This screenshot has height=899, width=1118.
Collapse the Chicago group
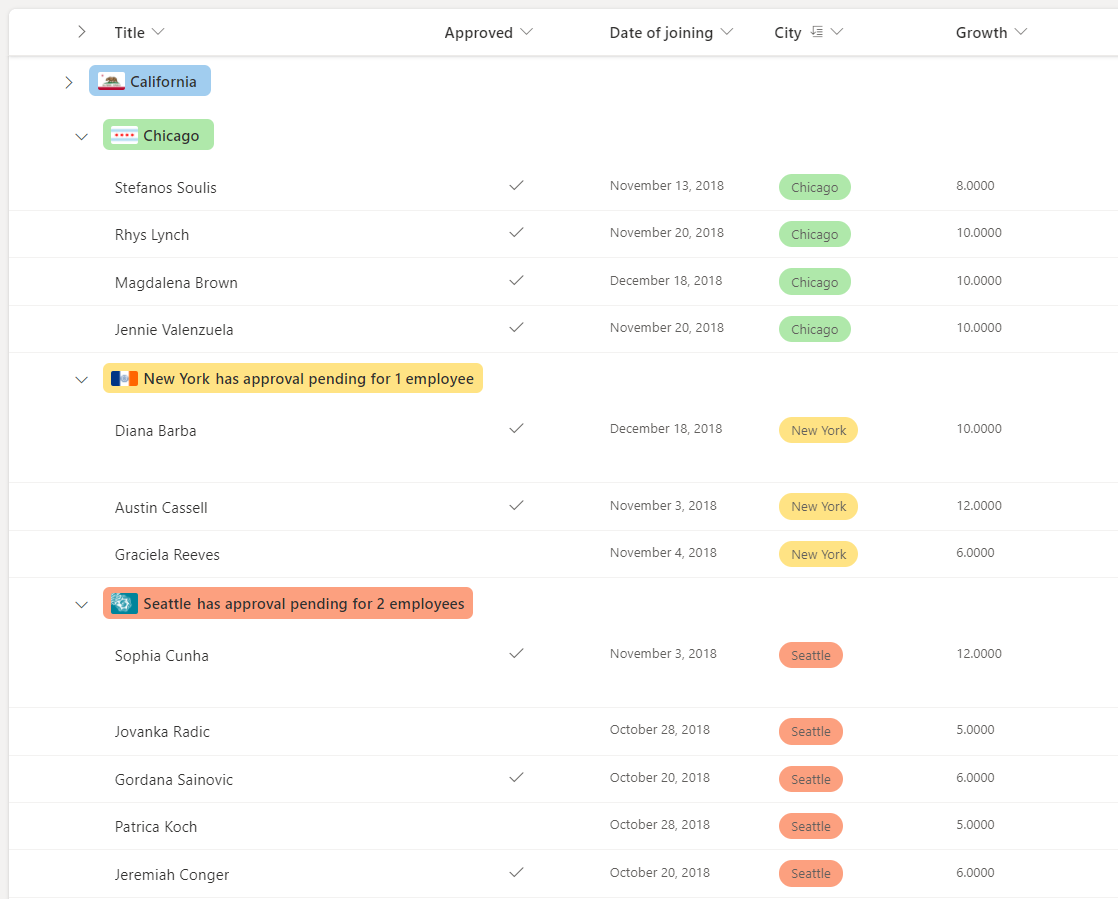(81, 136)
